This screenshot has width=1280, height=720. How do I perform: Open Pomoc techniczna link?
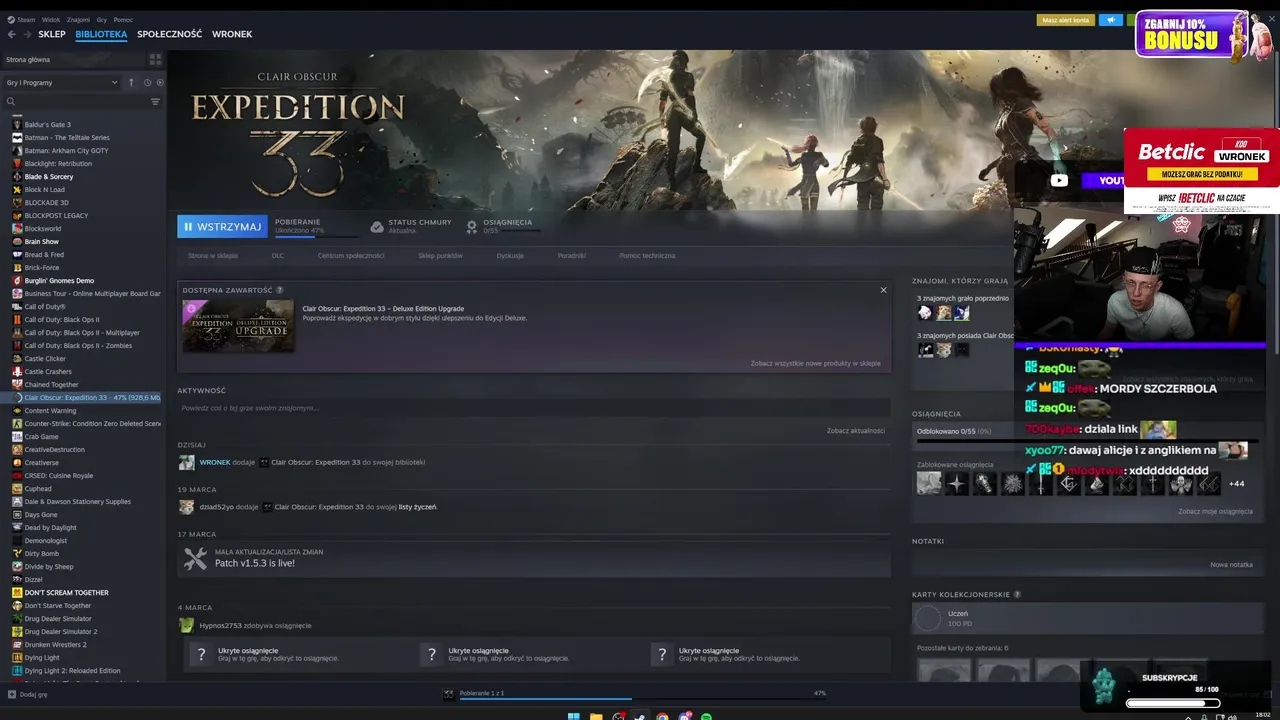coord(647,256)
